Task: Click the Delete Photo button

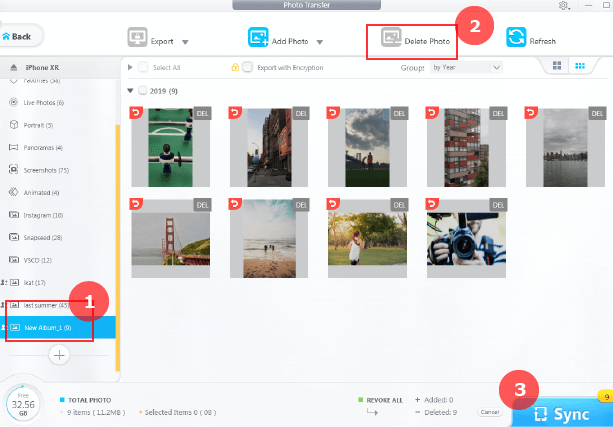Action: click(x=416, y=38)
